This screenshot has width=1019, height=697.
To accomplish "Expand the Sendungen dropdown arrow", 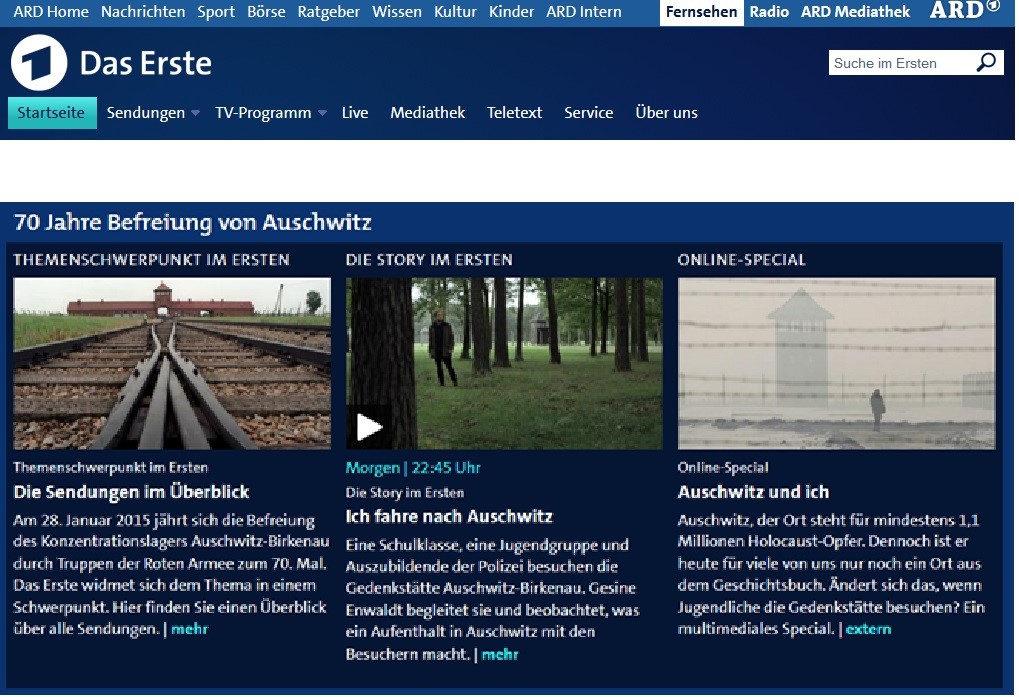I will (196, 113).
